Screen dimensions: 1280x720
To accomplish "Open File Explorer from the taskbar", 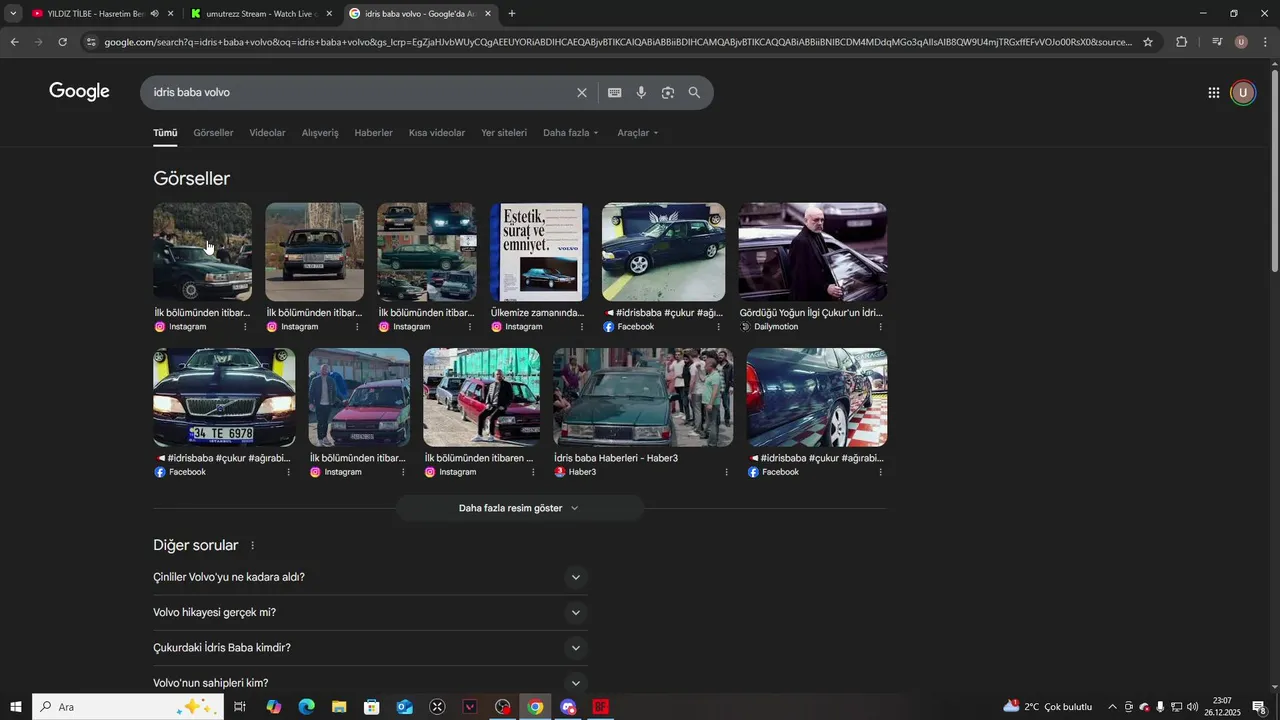I will [x=339, y=707].
